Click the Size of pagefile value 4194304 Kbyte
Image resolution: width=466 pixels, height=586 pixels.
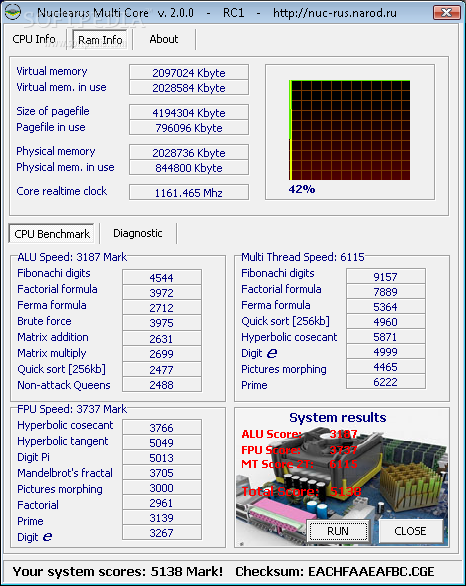[189, 112]
